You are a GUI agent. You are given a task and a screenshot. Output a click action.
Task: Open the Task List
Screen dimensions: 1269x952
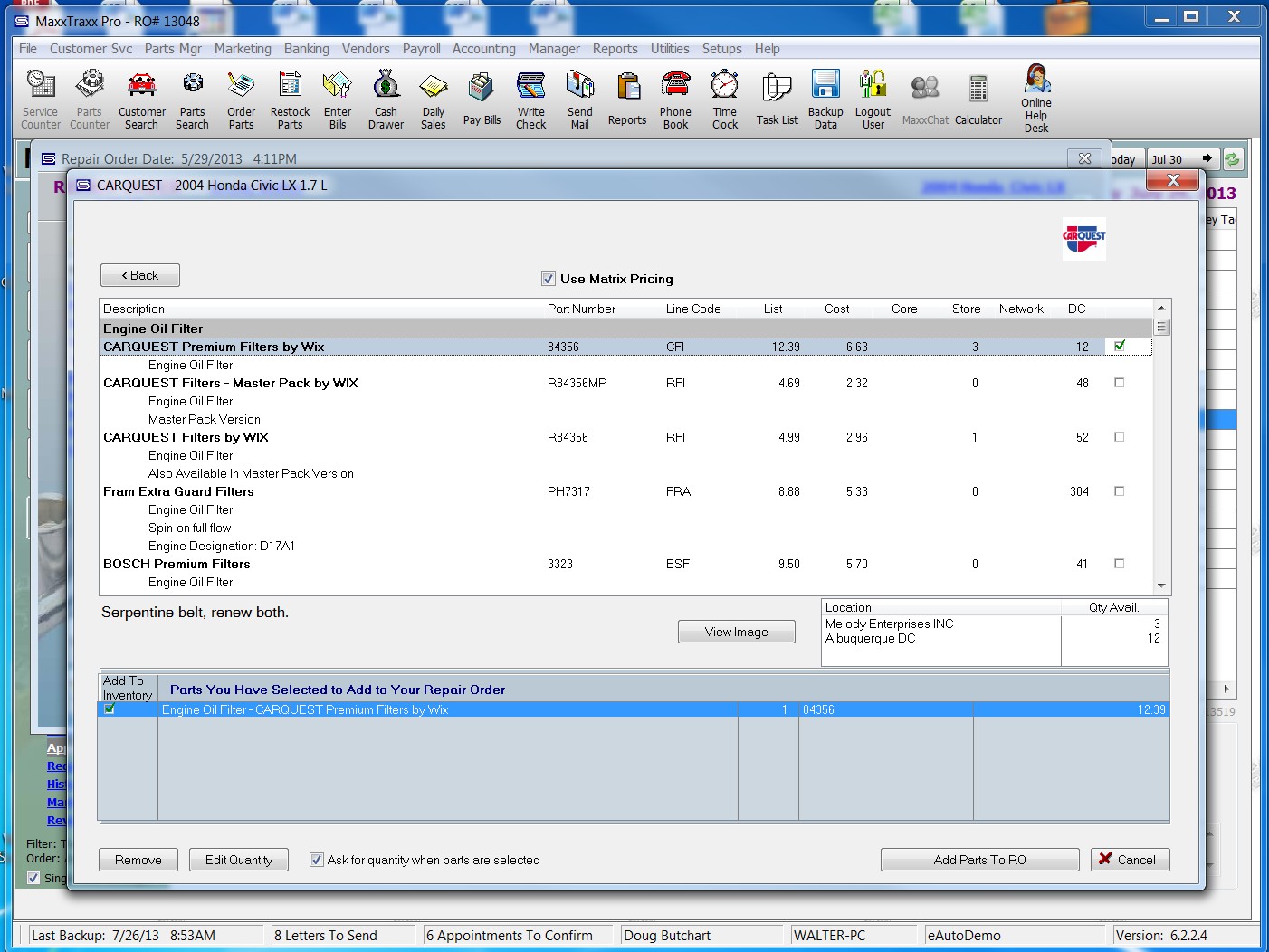[778, 100]
